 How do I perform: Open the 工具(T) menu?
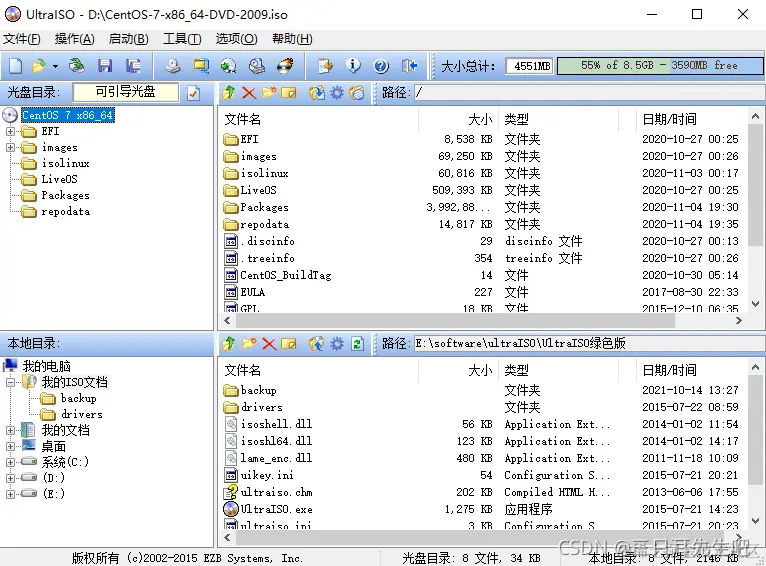click(x=182, y=39)
